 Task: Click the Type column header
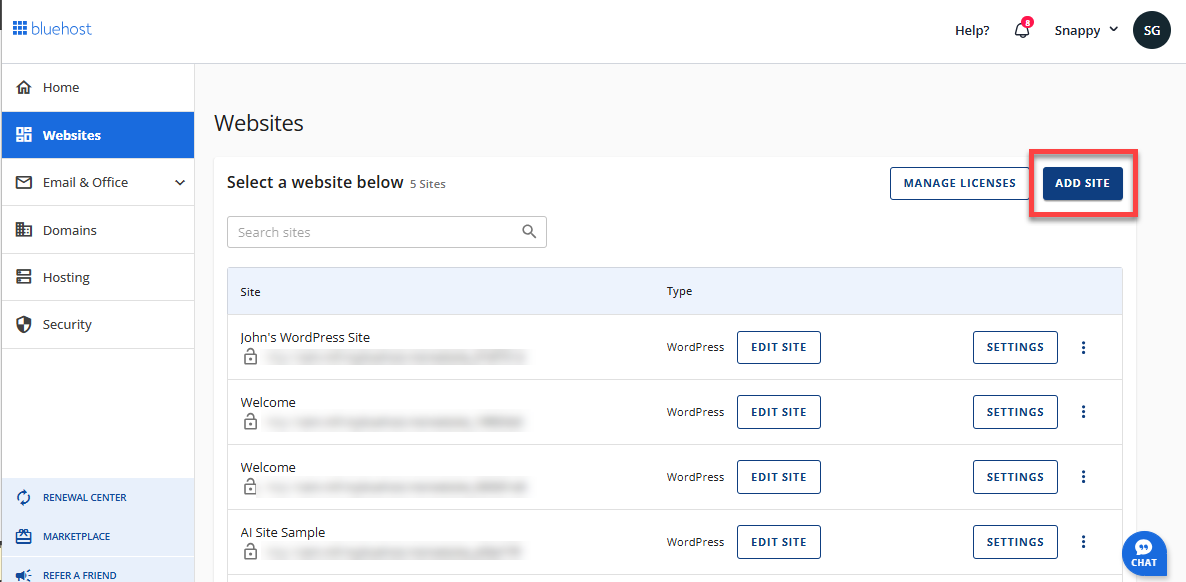(x=679, y=291)
